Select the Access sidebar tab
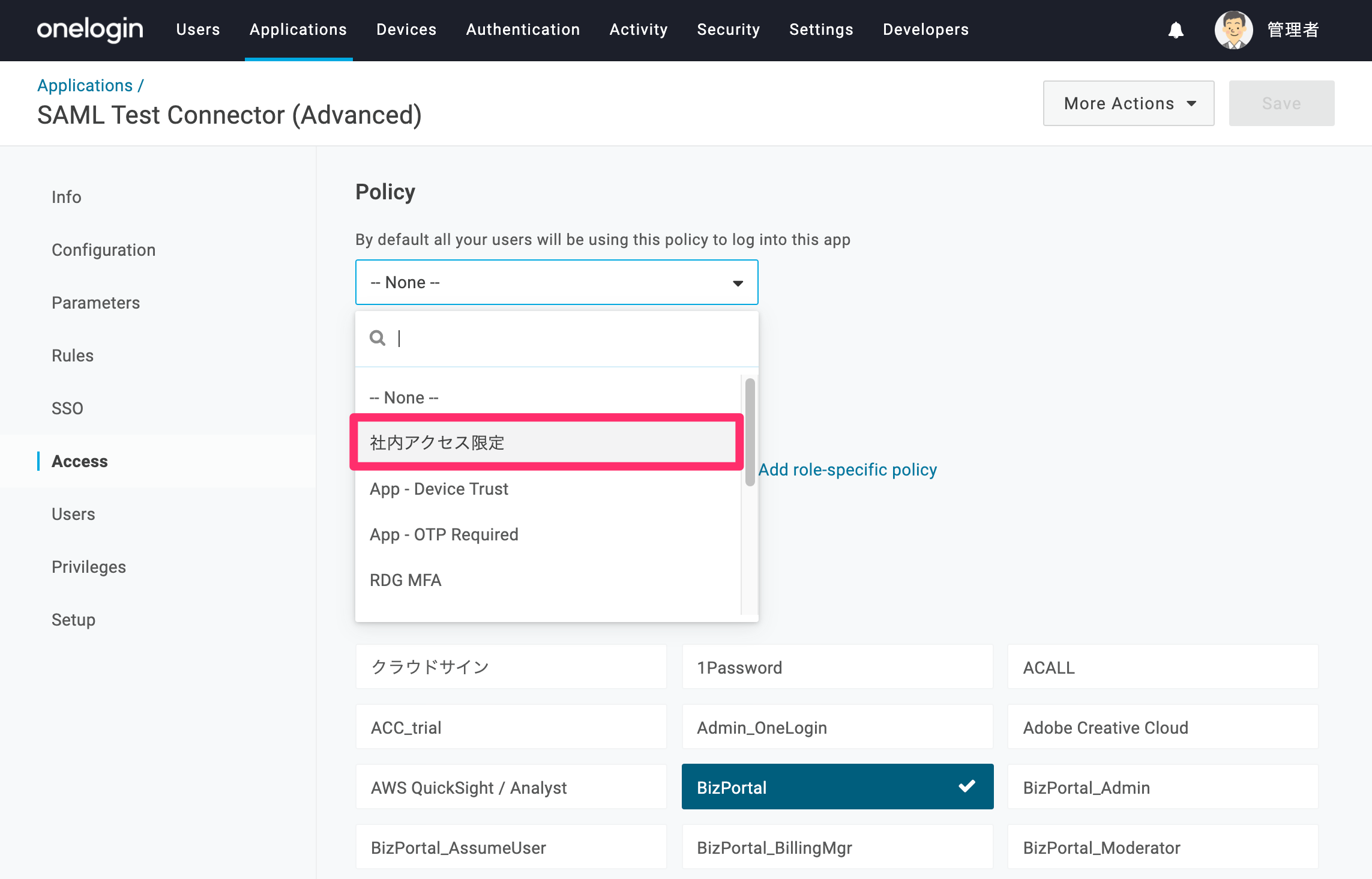The image size is (1372, 879). 80,461
